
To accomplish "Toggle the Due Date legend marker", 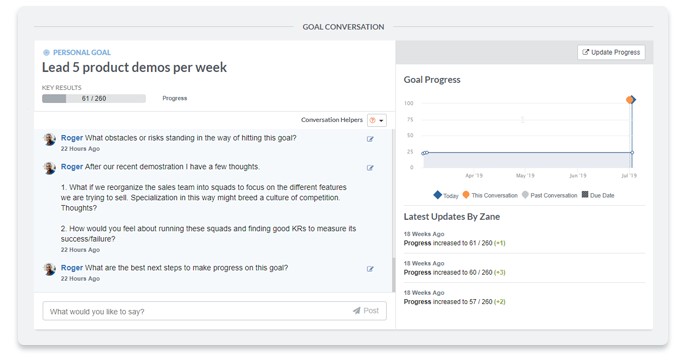I will tap(585, 195).
